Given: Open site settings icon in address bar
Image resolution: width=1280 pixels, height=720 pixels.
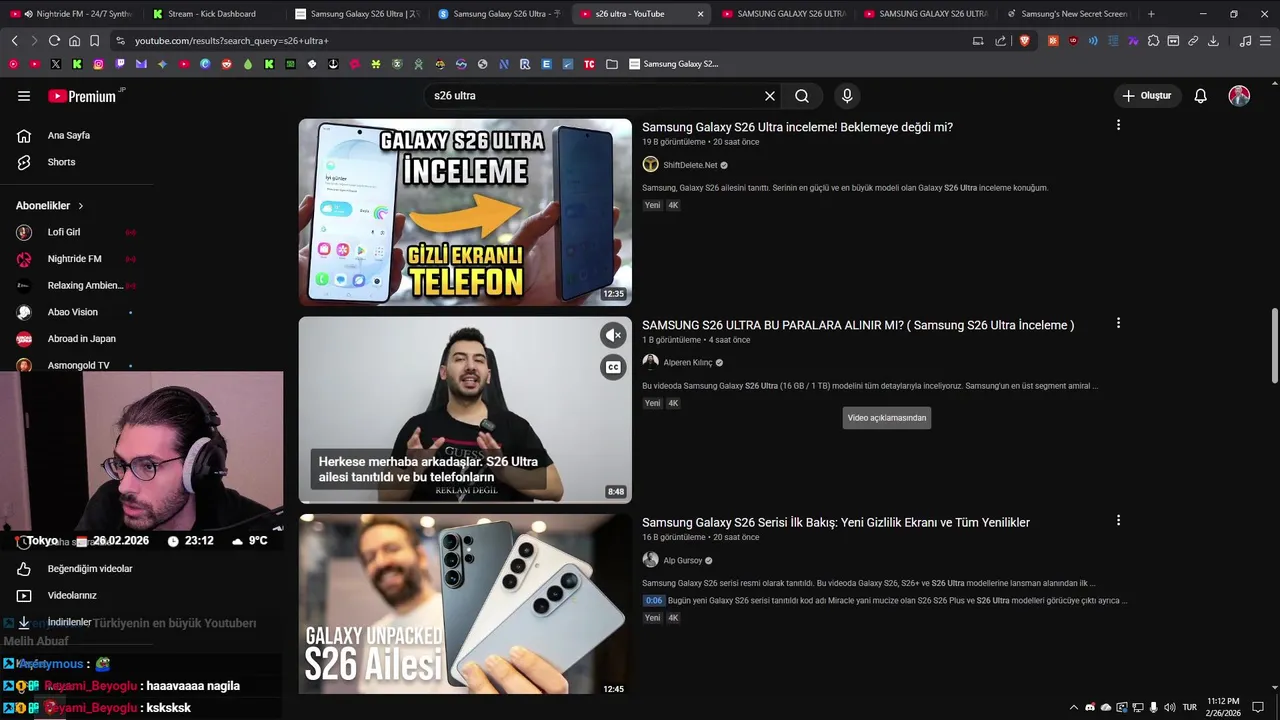Looking at the screenshot, I should (121, 41).
